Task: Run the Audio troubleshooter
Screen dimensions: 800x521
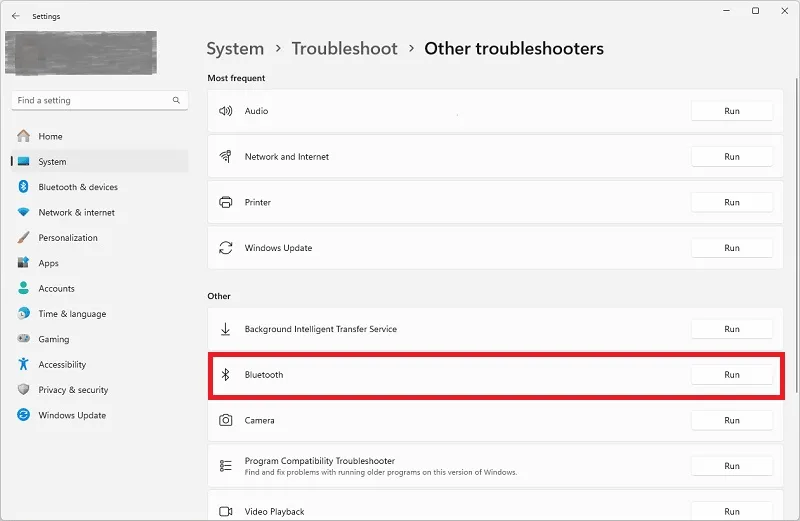Action: tap(732, 111)
